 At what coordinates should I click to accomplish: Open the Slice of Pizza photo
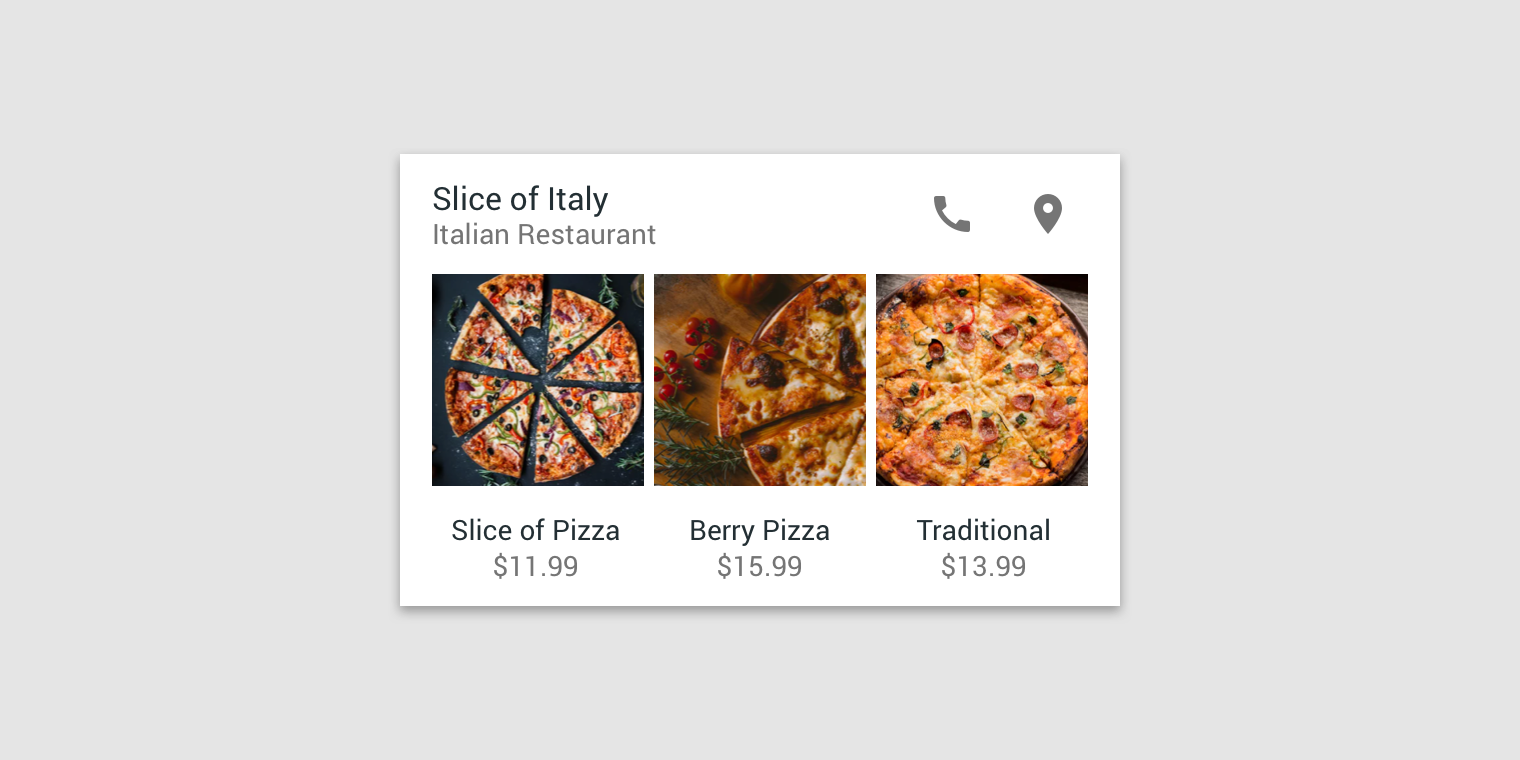pos(538,380)
